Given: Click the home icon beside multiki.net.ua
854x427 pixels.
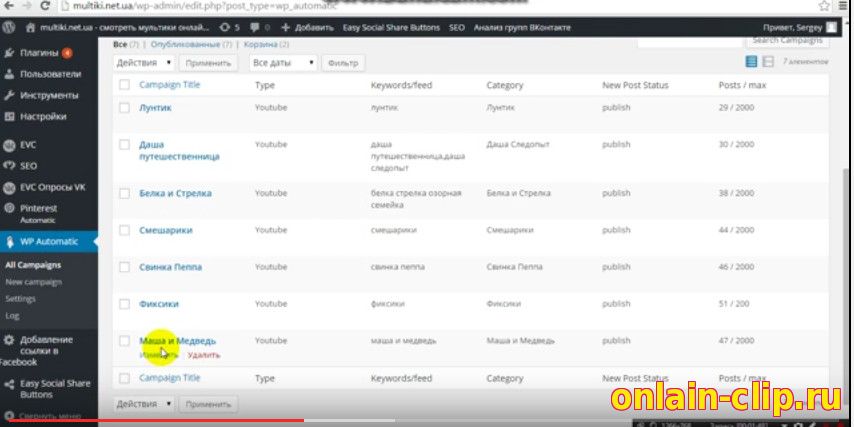Looking at the screenshot, I should (31, 27).
